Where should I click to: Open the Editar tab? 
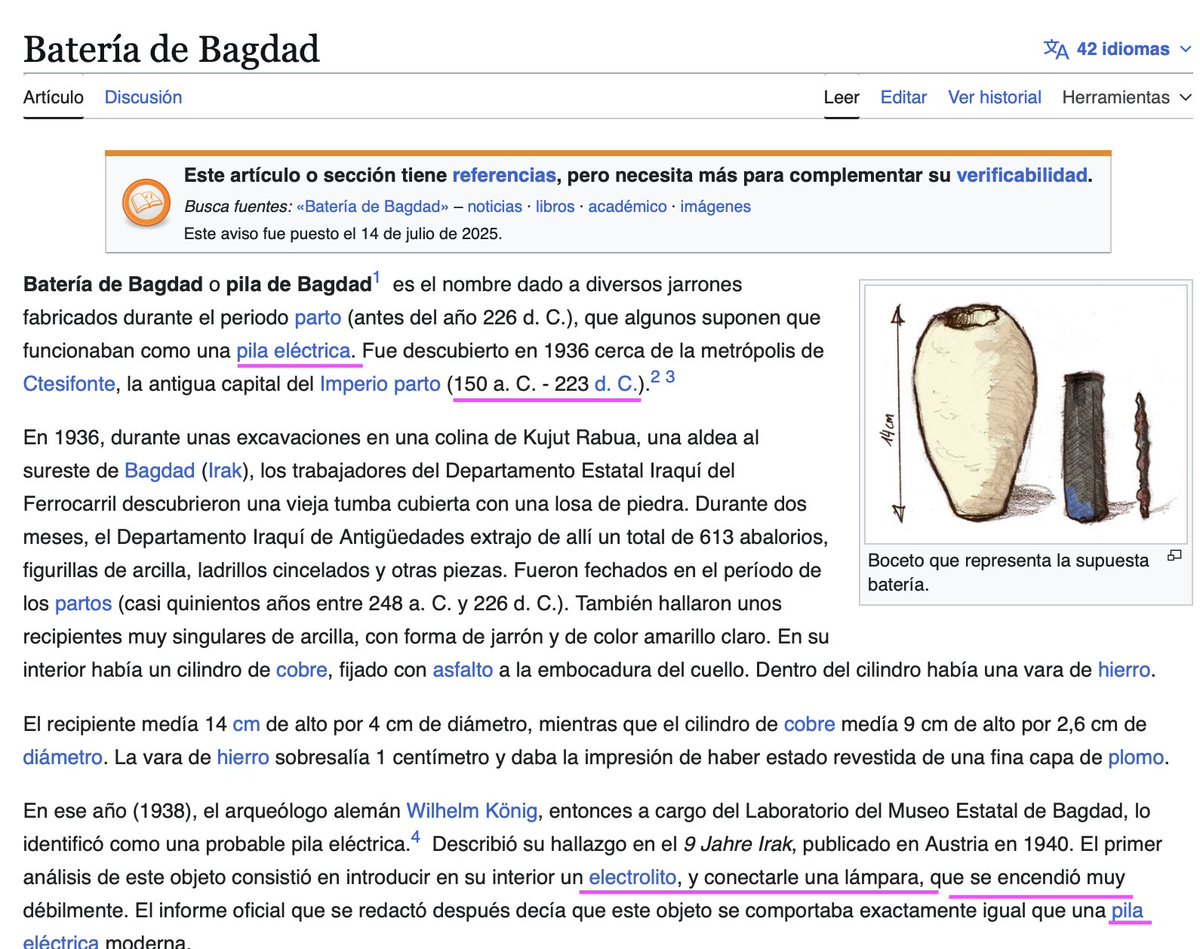pyautogui.click(x=903, y=97)
